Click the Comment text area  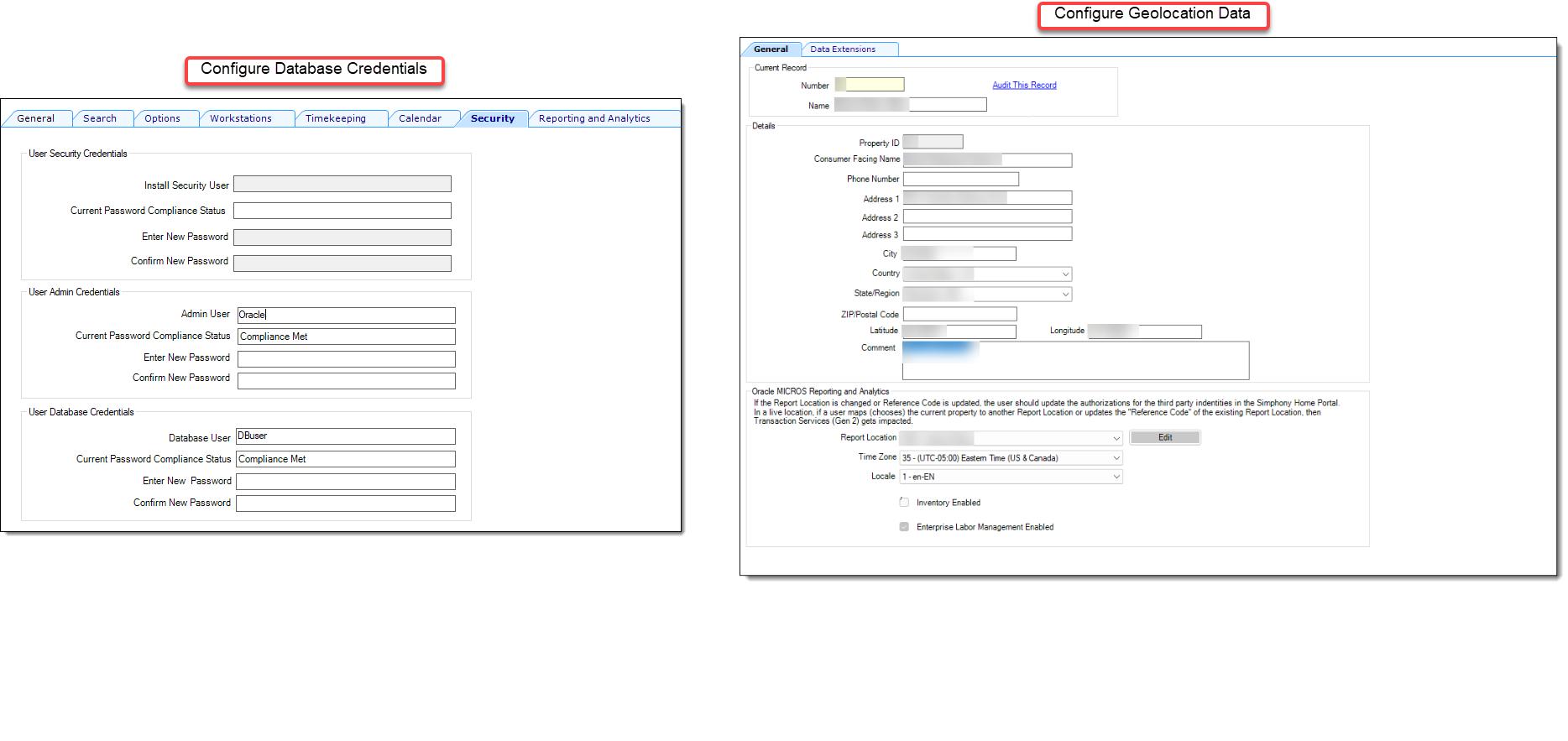(1076, 360)
